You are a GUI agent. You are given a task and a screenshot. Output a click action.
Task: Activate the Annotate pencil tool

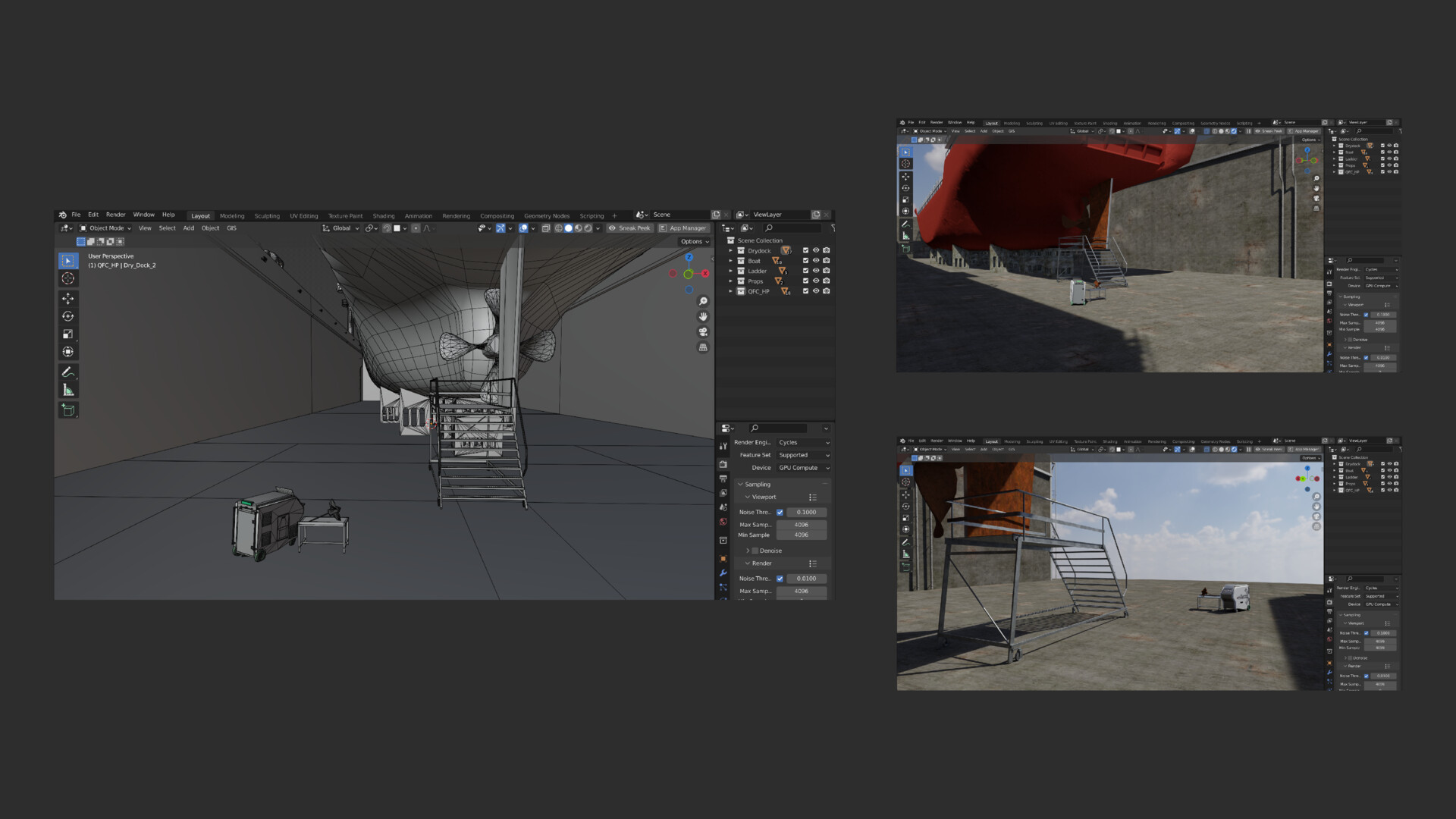coord(68,372)
